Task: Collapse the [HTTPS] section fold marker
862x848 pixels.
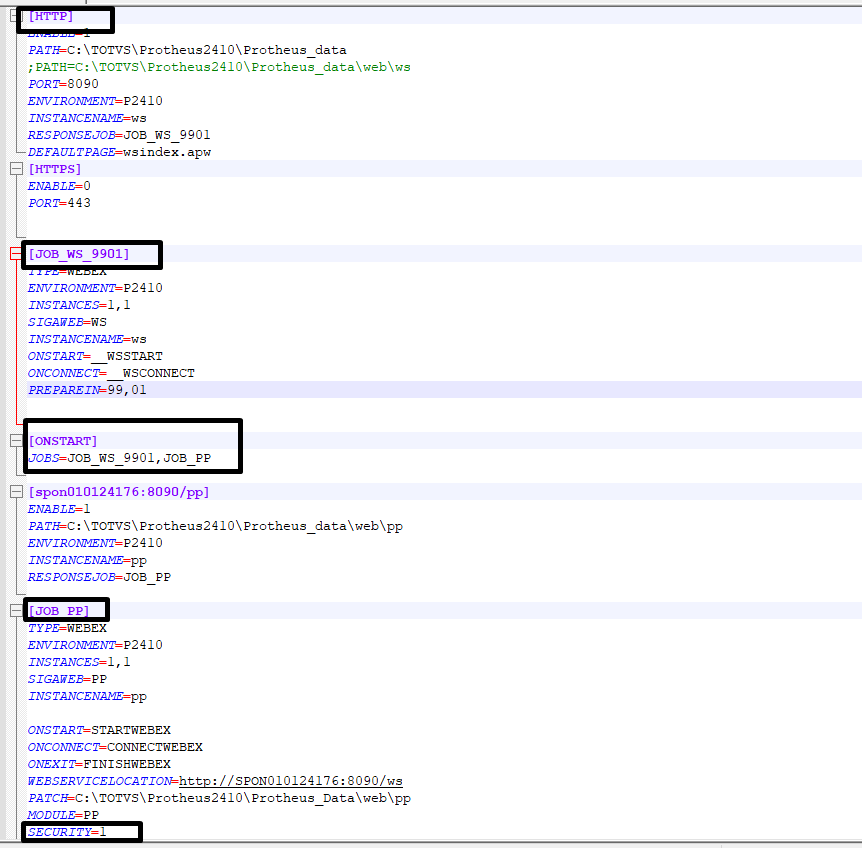Action: (x=16, y=169)
